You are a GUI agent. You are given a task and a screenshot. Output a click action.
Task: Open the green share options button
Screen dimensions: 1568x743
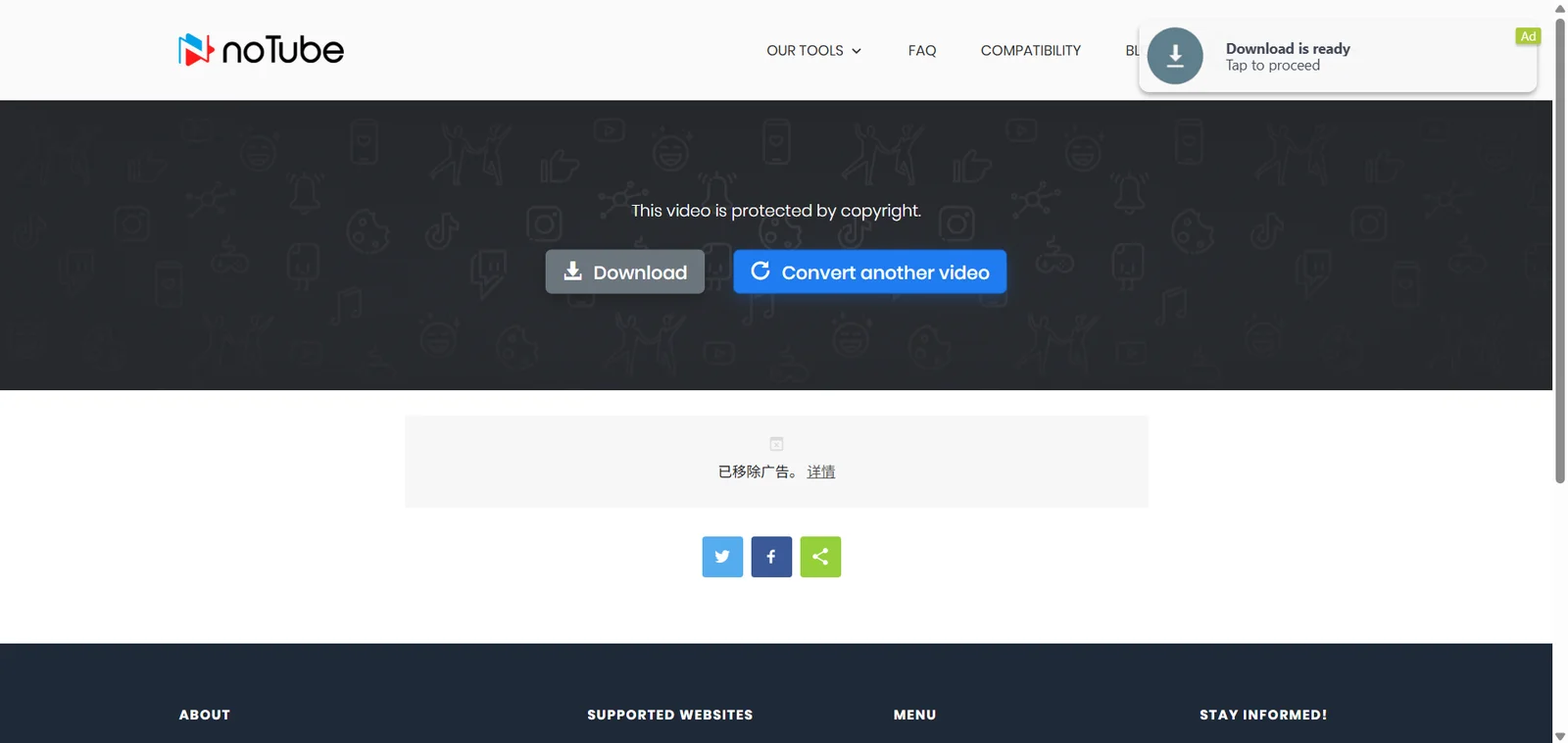point(820,557)
